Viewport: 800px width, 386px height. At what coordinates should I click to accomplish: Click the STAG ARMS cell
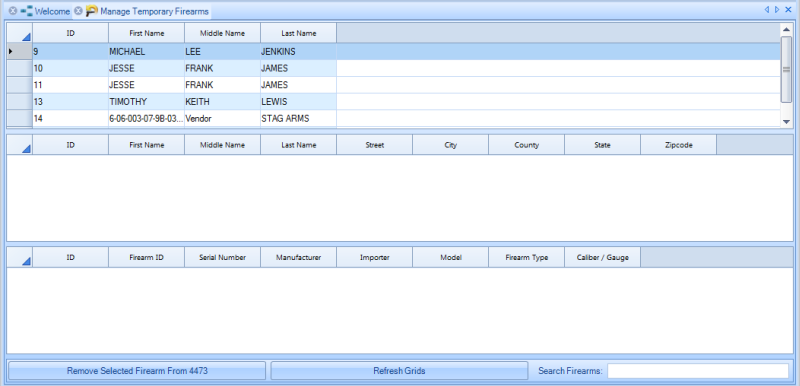click(x=298, y=119)
